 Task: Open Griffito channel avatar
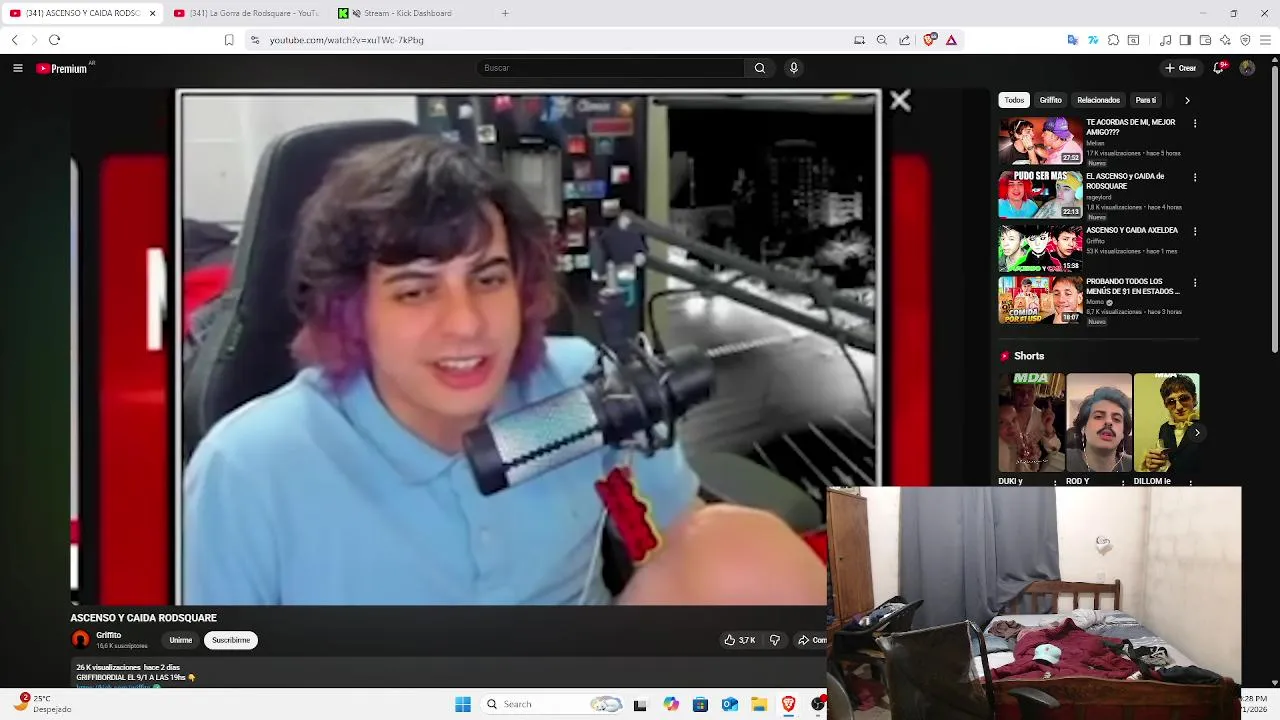tap(81, 640)
